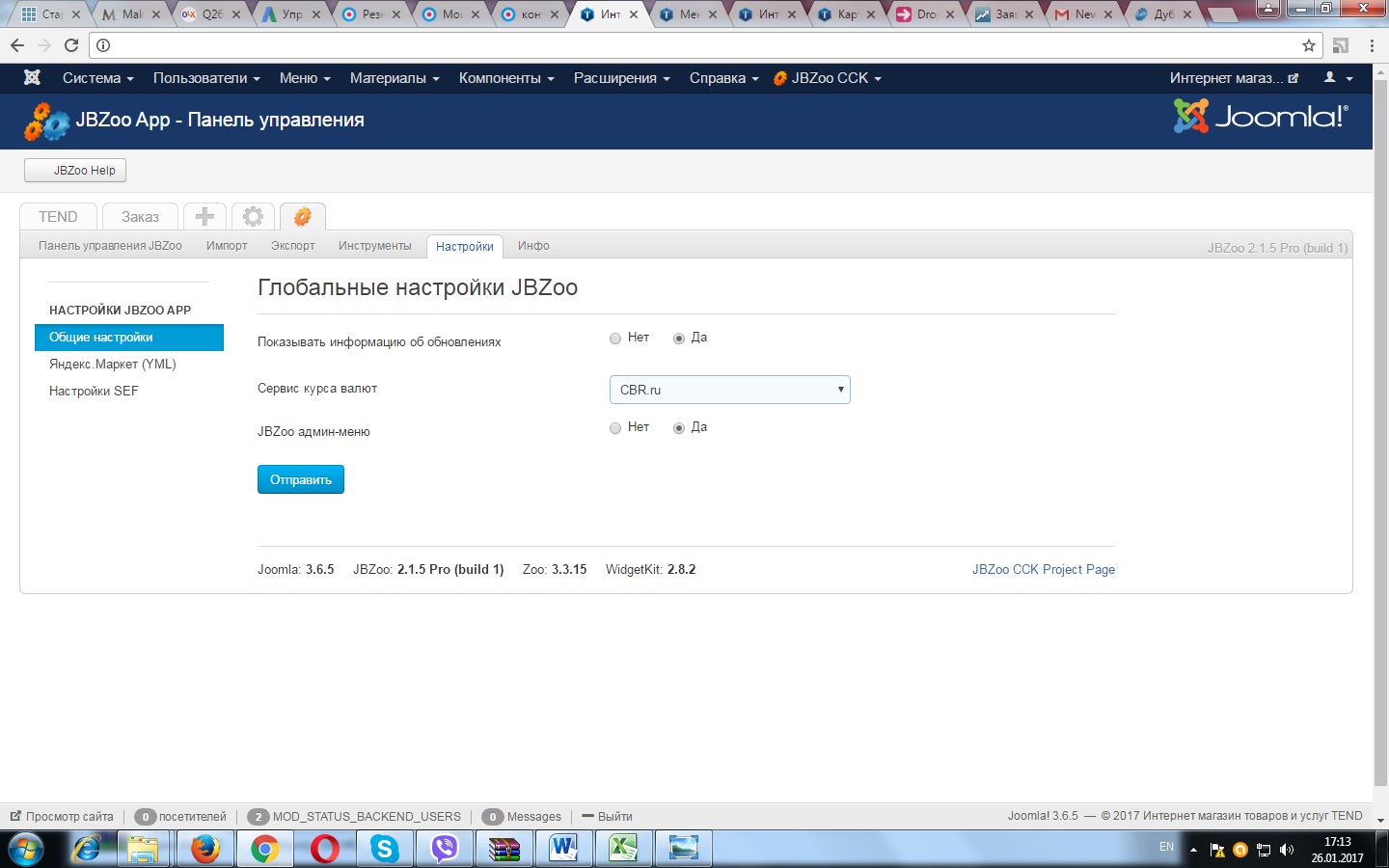Open Firefox from the taskbar

coord(204,849)
